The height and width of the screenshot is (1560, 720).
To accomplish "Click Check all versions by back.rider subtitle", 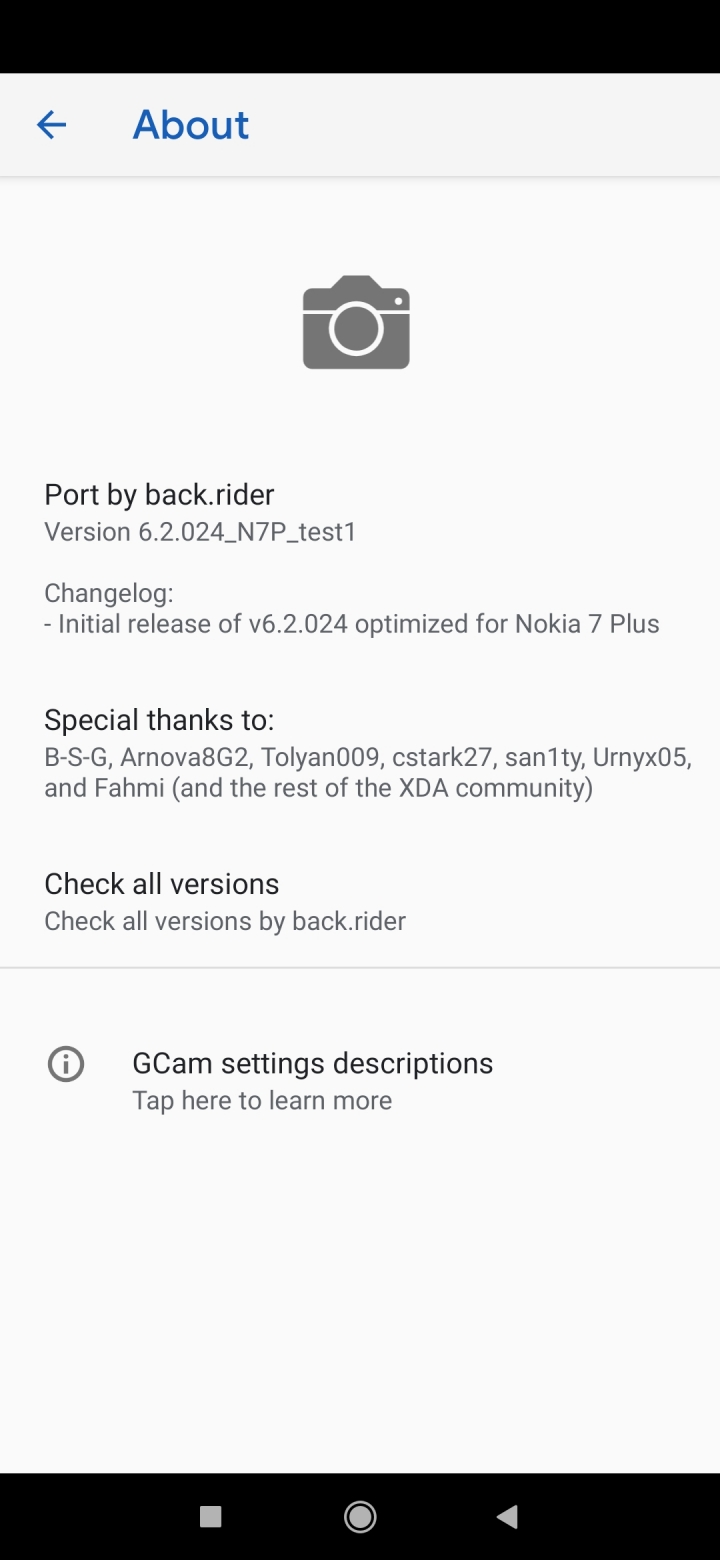I will 225,921.
